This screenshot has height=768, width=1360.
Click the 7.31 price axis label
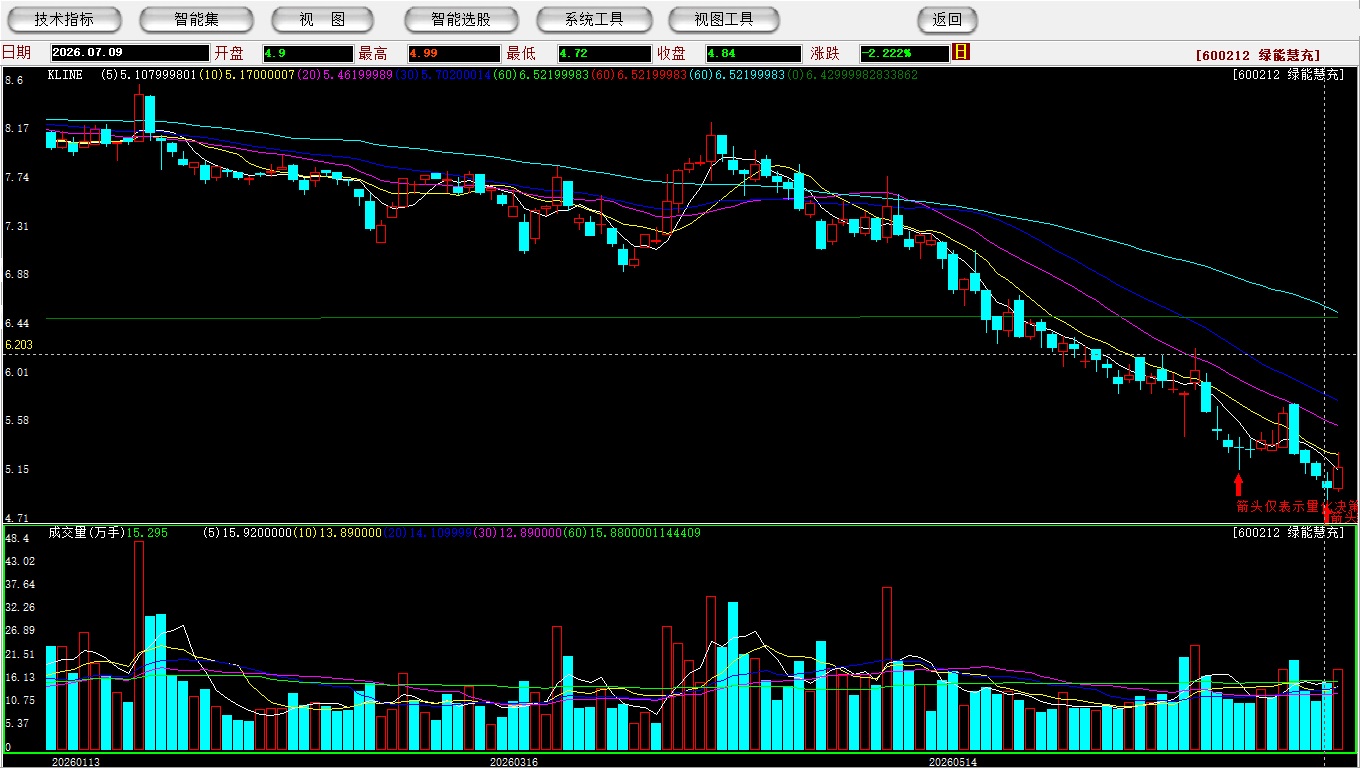coord(17,227)
